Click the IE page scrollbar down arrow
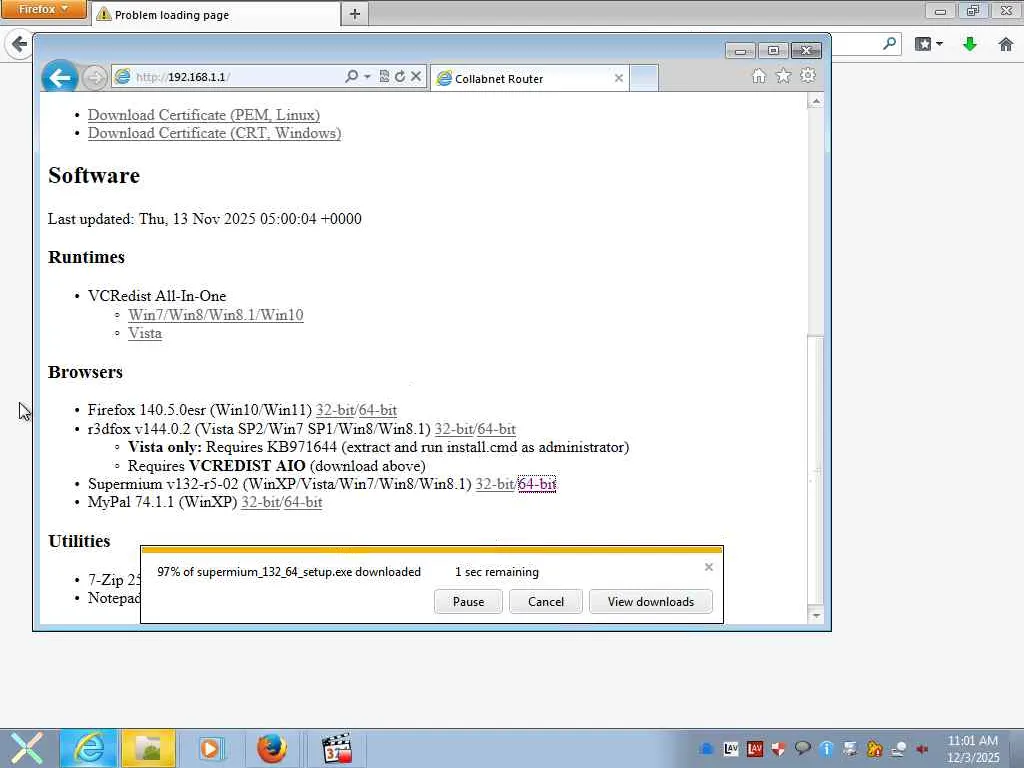The height and width of the screenshot is (768, 1024). [x=815, y=615]
